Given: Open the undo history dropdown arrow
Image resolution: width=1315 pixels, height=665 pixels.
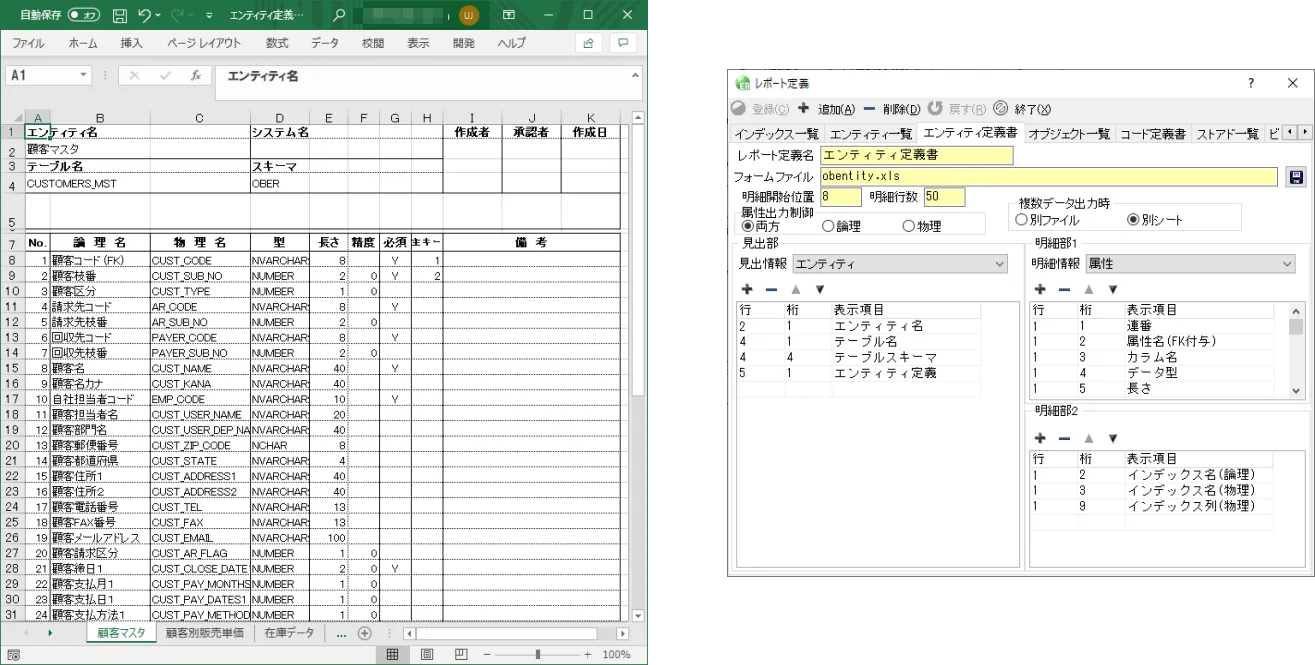Looking at the screenshot, I should point(160,15).
